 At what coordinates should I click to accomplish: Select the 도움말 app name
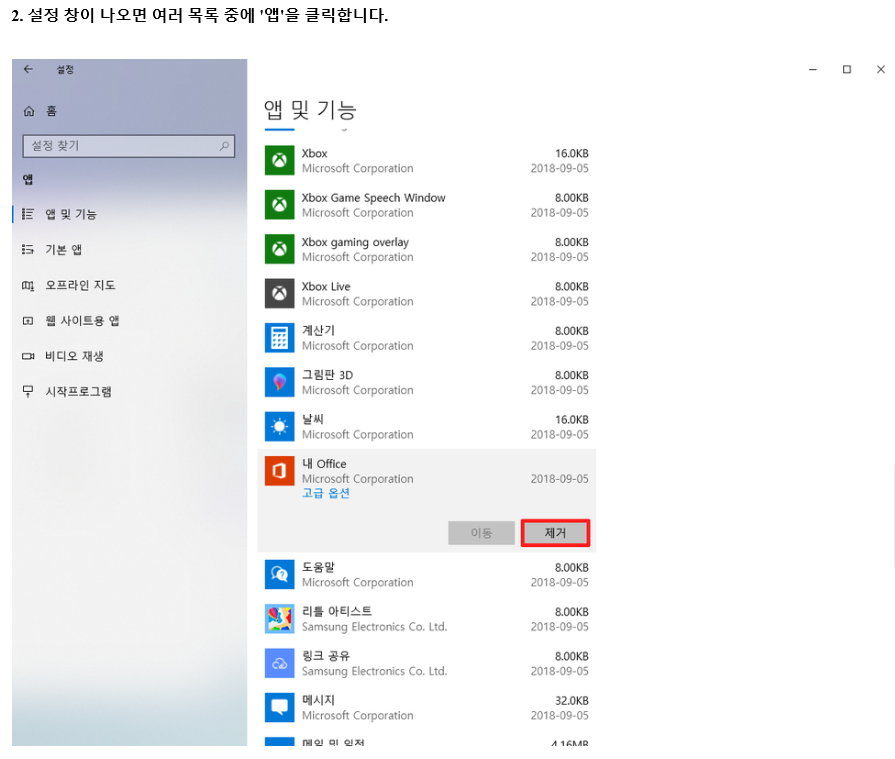click(319, 567)
